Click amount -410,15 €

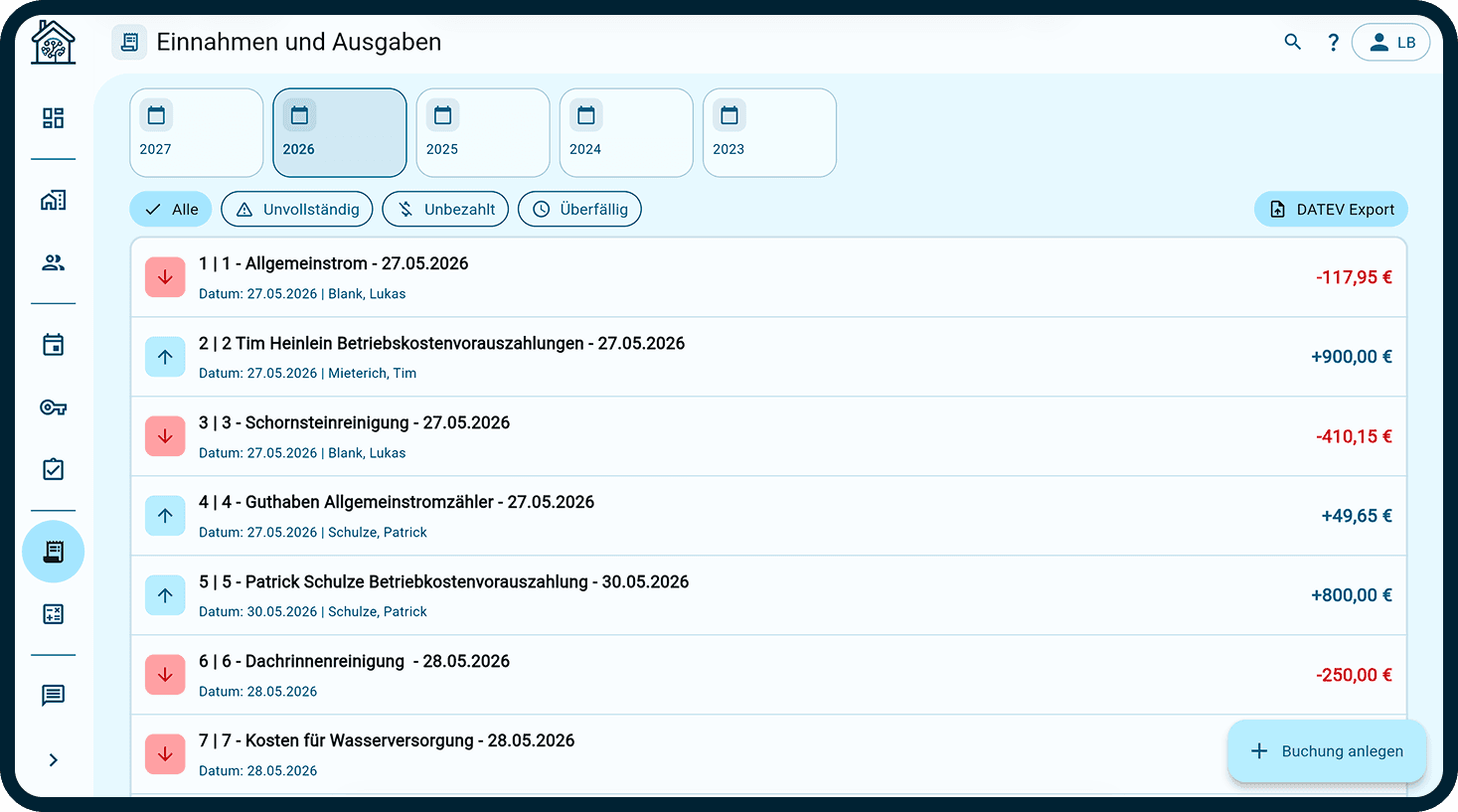pyautogui.click(x=1354, y=436)
